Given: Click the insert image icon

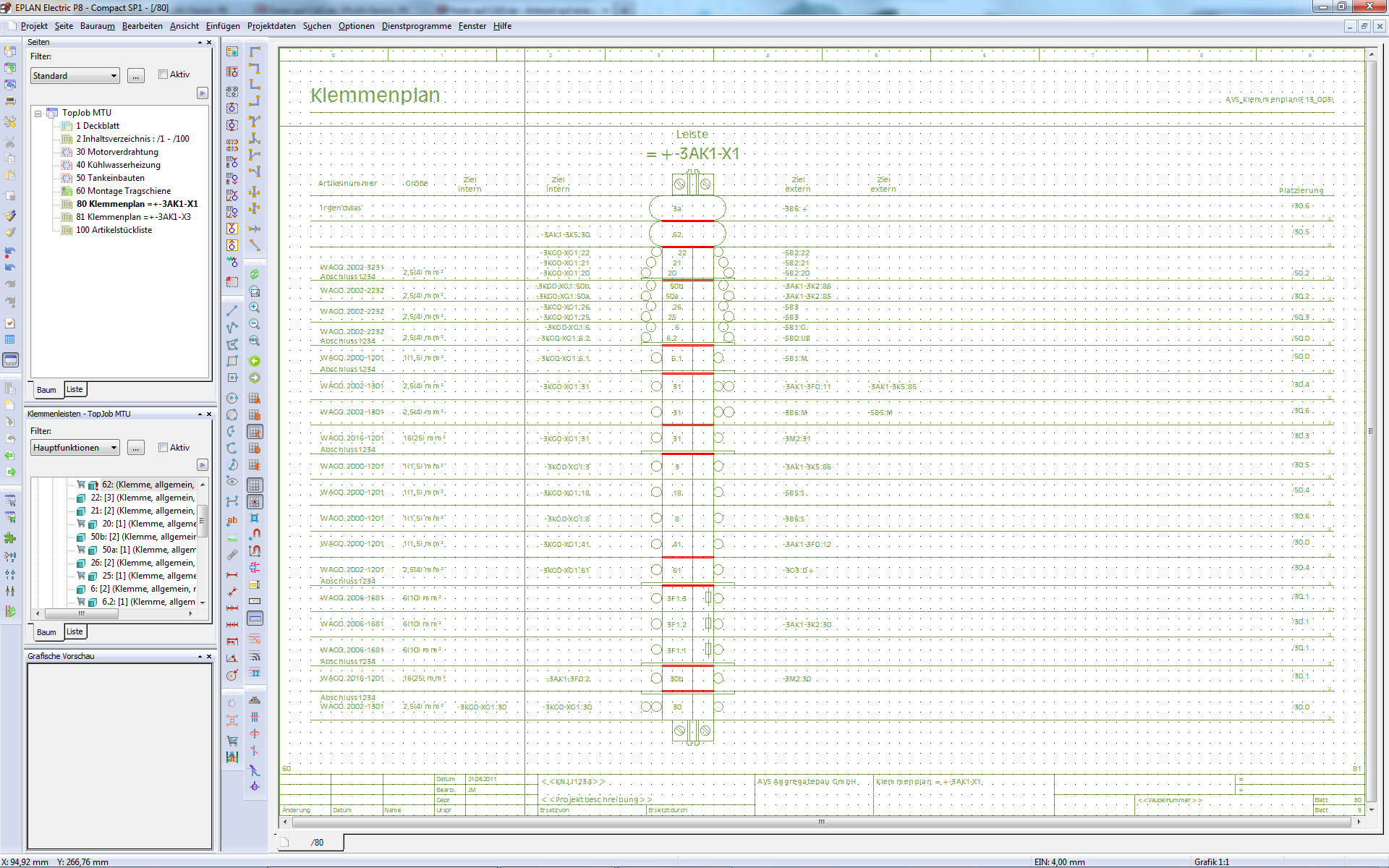Looking at the screenshot, I should (232, 537).
